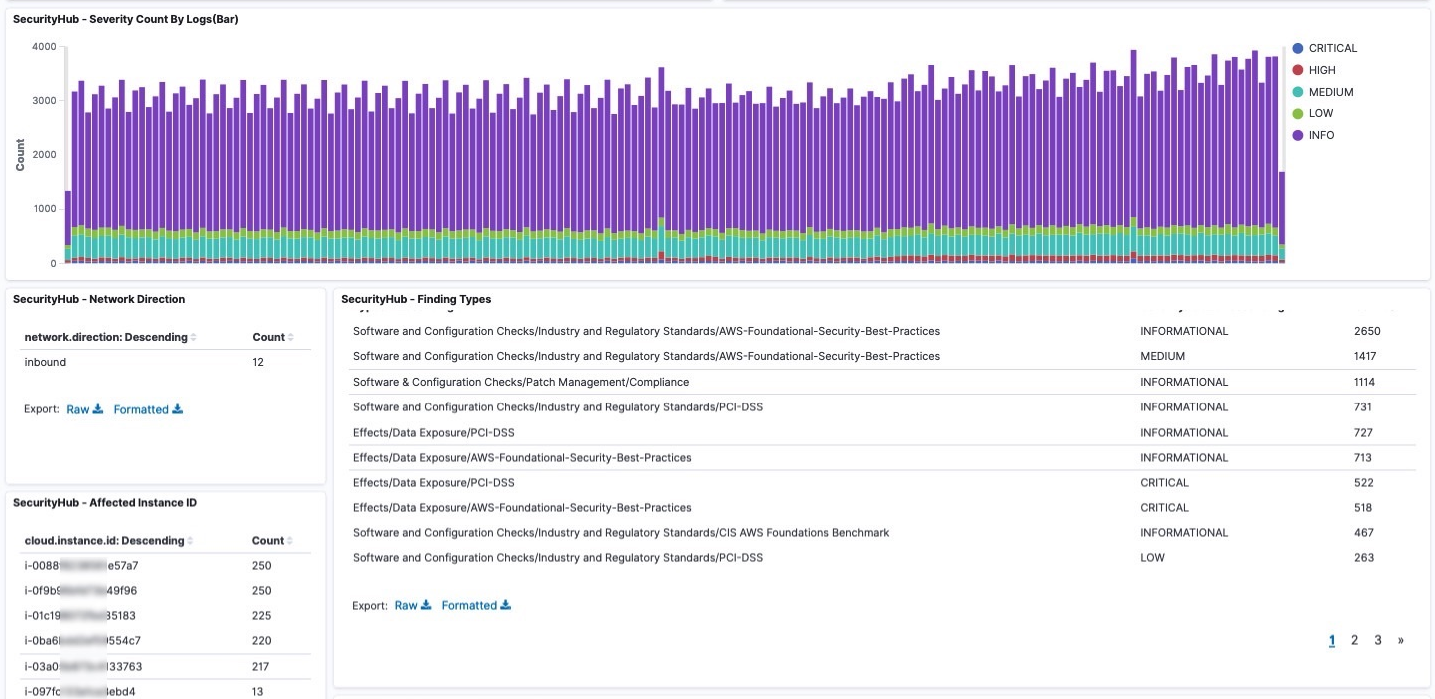Click the LOW legend color dot
1435x699 pixels.
click(x=1297, y=113)
